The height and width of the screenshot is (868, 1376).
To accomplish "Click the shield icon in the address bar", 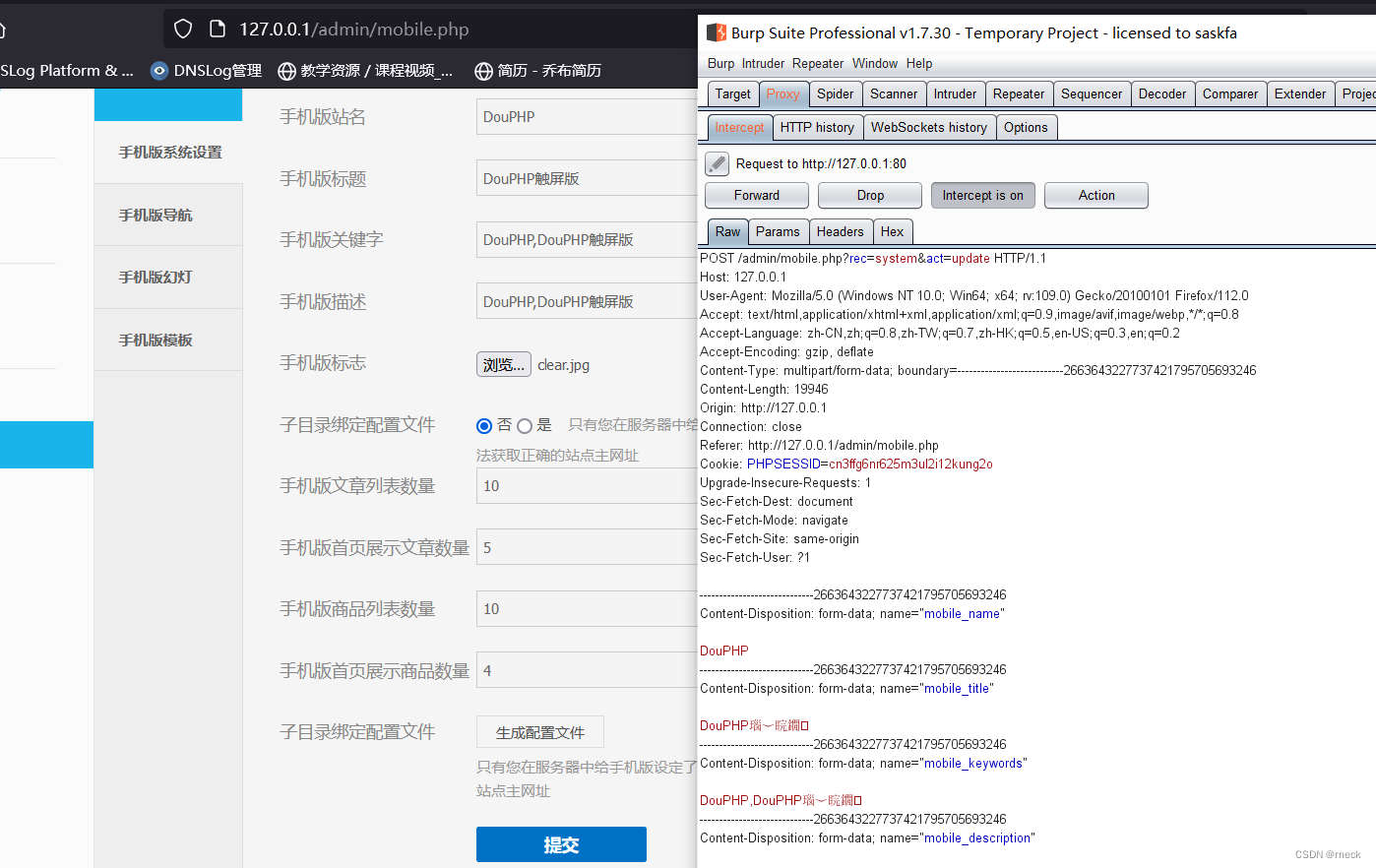I will tap(183, 29).
